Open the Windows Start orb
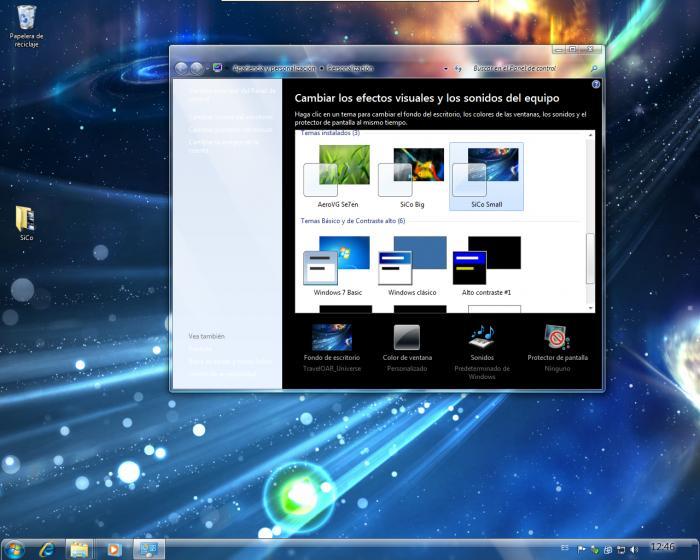The height and width of the screenshot is (560, 700). pyautogui.click(x=15, y=549)
